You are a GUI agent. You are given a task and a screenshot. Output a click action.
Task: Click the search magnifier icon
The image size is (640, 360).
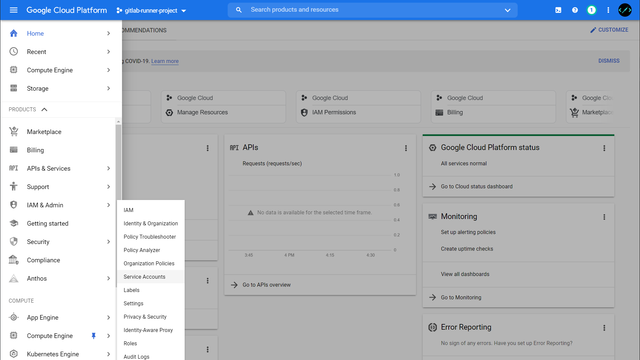point(239,10)
